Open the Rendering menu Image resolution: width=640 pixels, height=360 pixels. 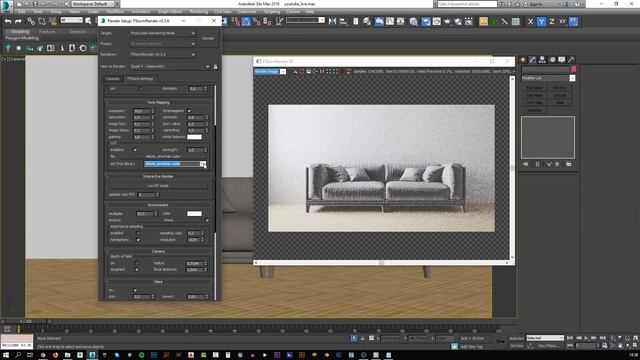point(199,12)
